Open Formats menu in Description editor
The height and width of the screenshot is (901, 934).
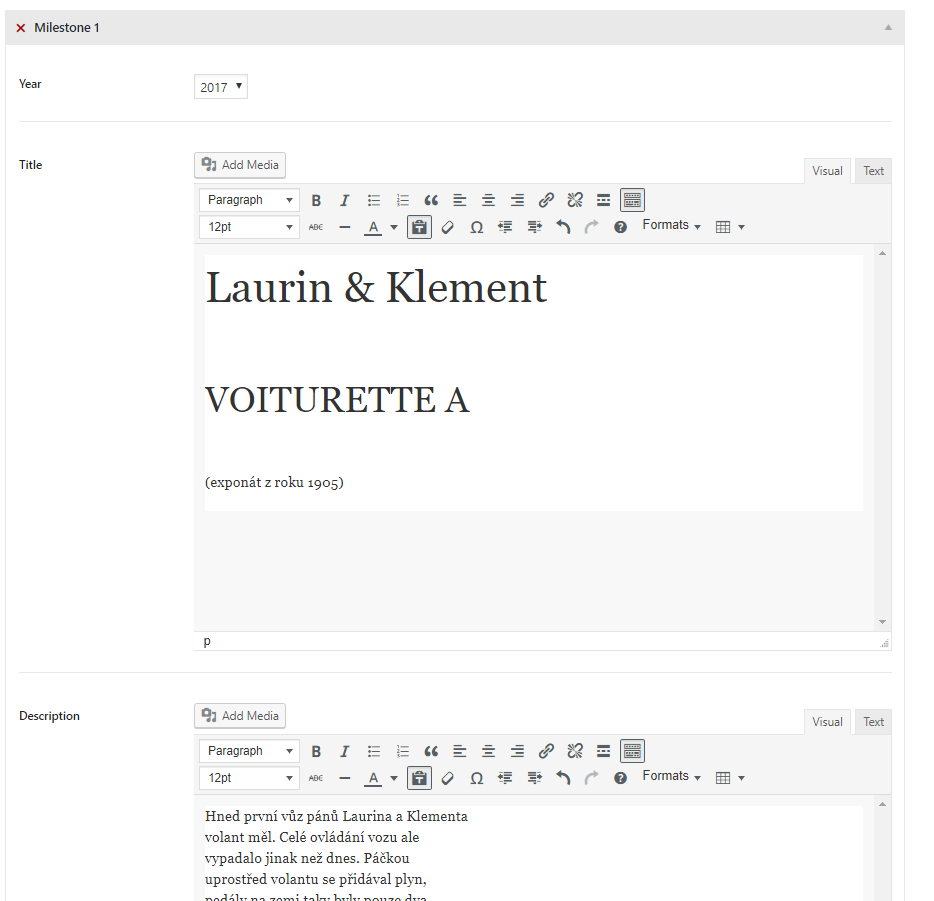[x=671, y=776]
